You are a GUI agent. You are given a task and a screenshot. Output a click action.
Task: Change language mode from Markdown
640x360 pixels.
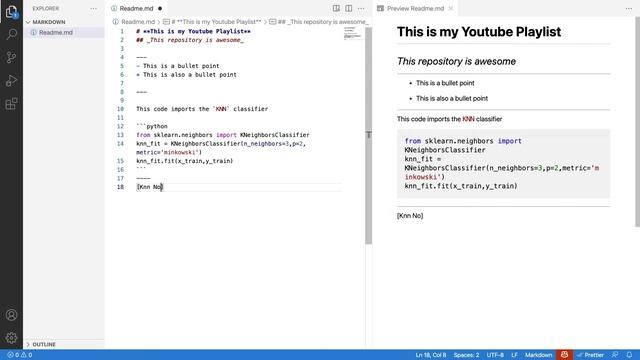pos(538,355)
